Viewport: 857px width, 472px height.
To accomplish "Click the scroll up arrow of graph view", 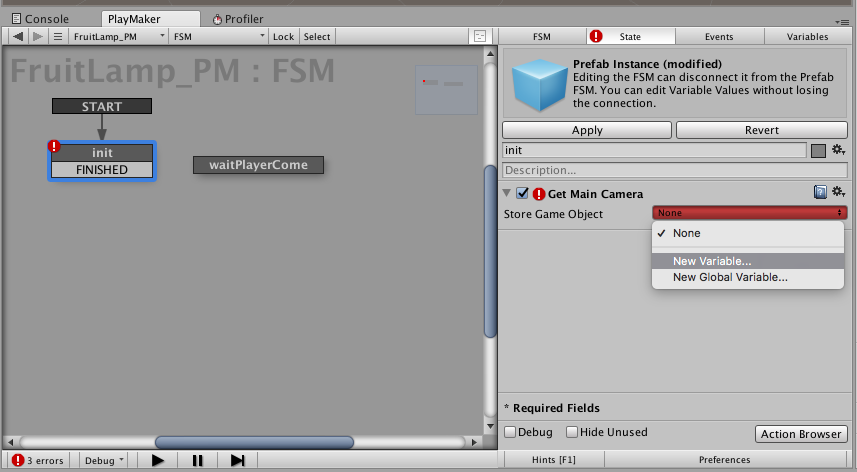I will coord(490,54).
